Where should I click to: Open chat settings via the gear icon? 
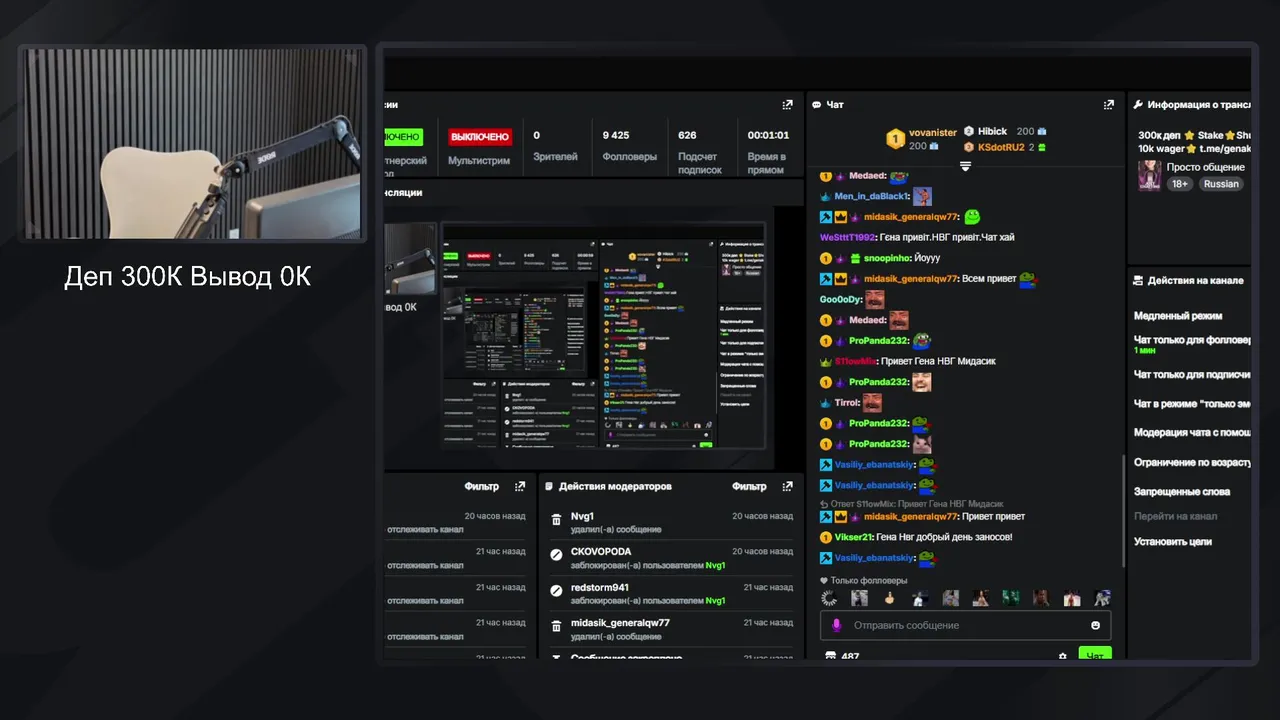tap(1062, 657)
